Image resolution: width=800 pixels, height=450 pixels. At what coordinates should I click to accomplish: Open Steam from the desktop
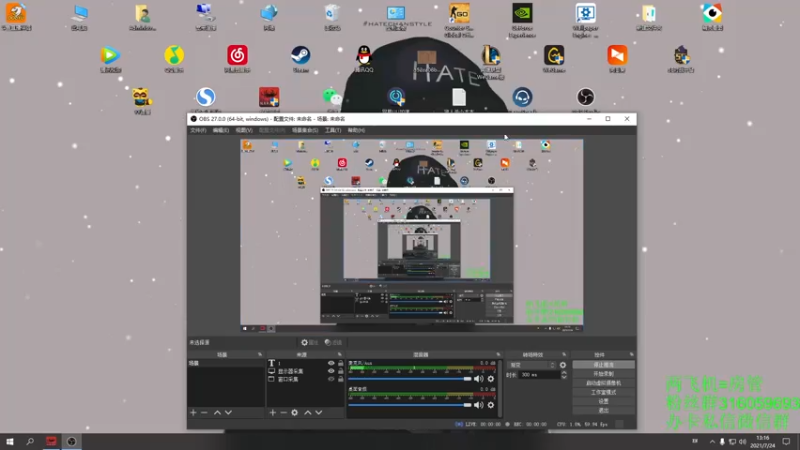coord(301,59)
